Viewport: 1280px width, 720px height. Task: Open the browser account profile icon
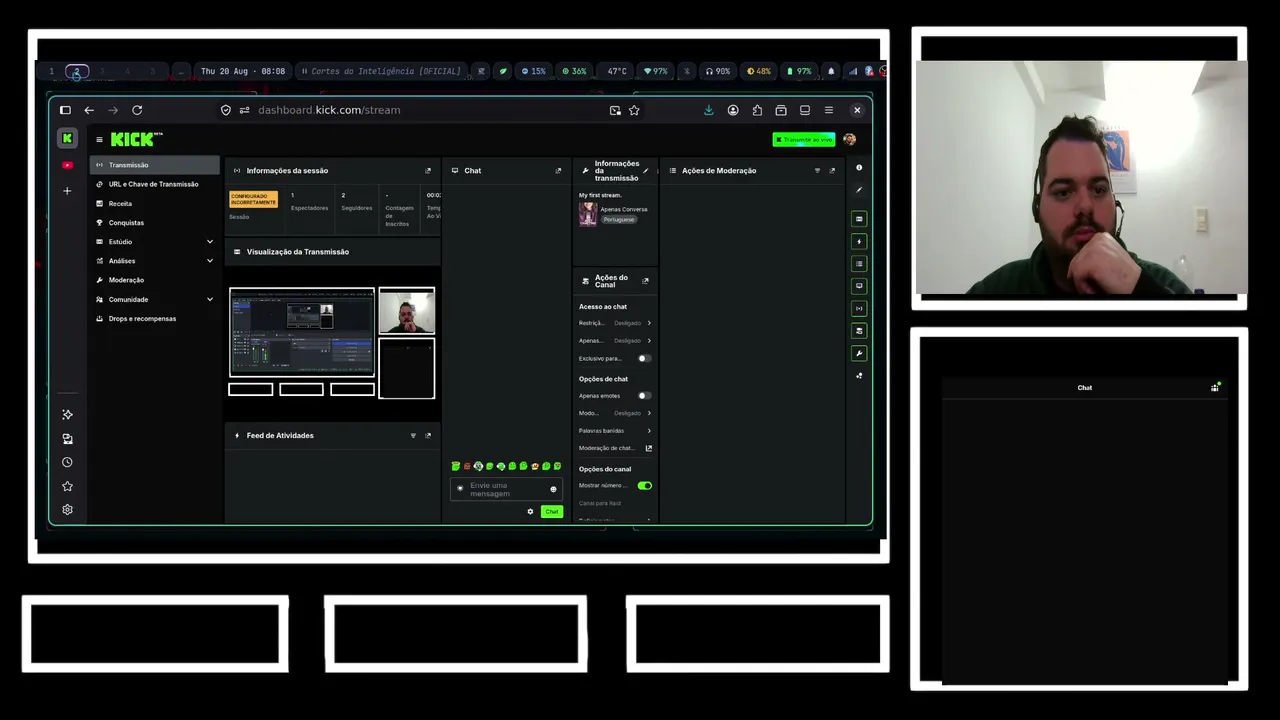[733, 110]
